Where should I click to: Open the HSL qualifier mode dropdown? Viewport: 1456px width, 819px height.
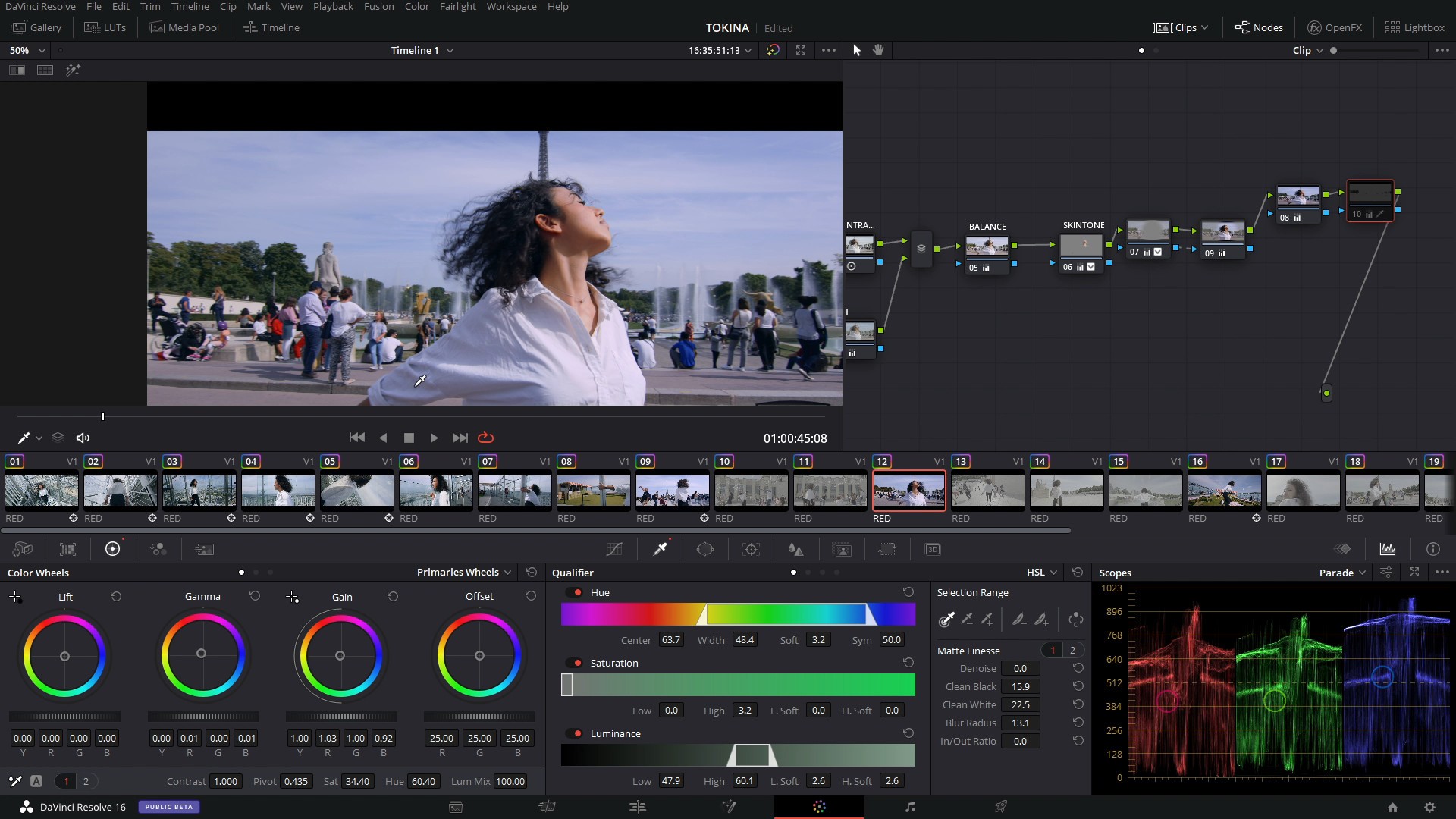pyautogui.click(x=1042, y=573)
